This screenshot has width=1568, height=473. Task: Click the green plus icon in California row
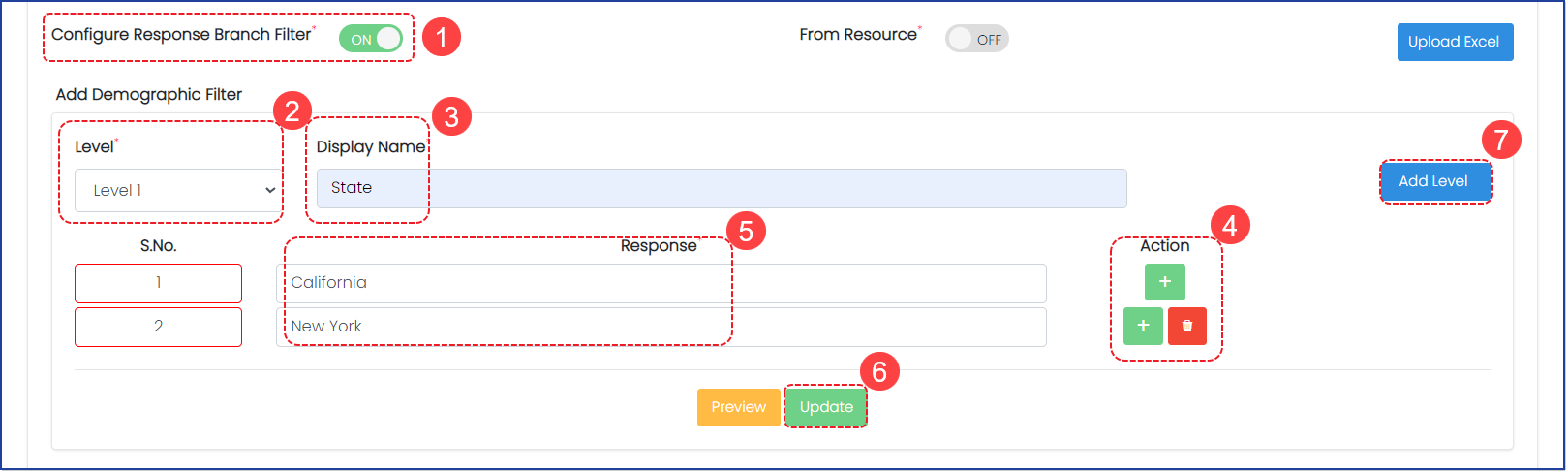[1164, 282]
